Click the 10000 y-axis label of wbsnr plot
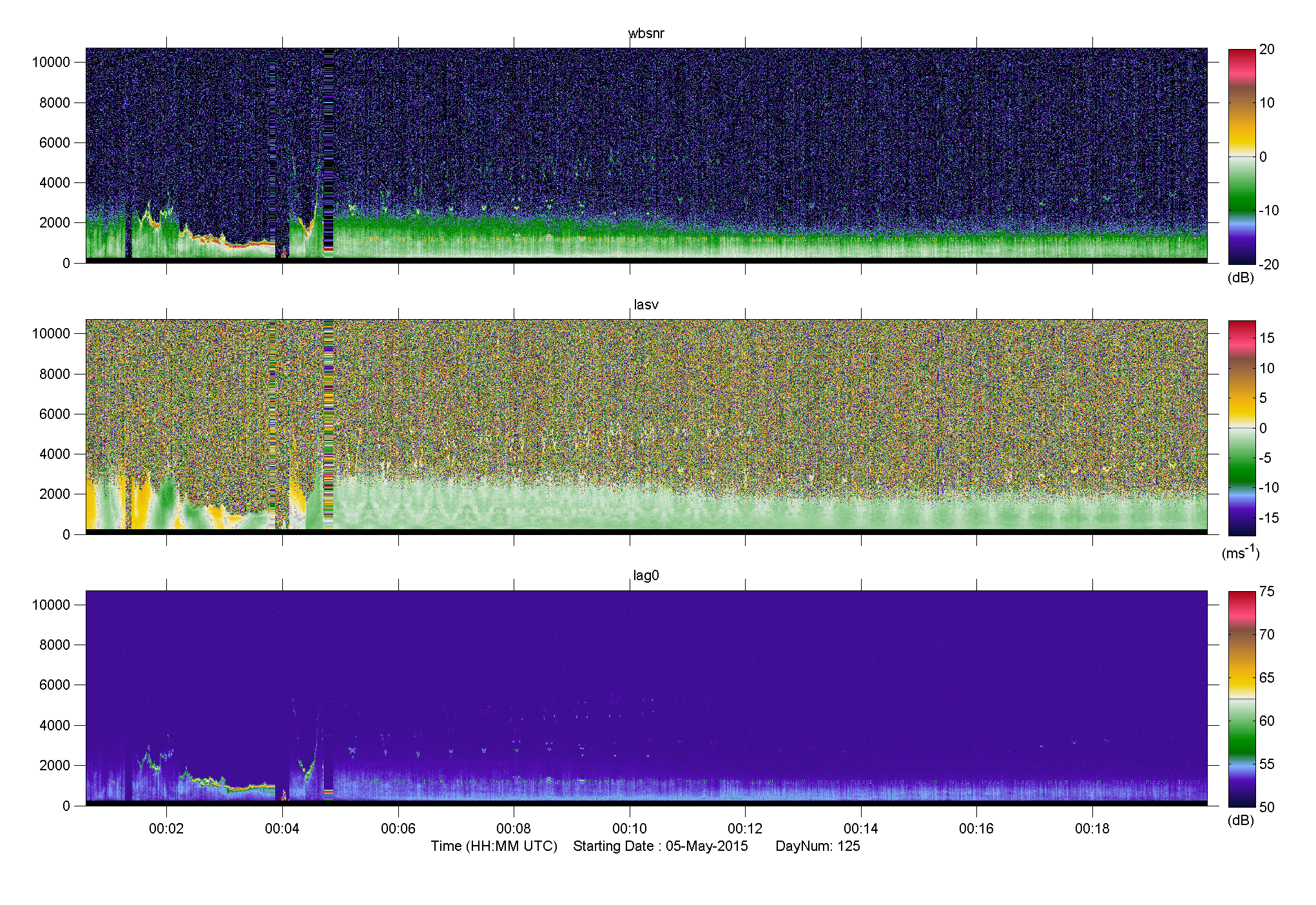1316x905 pixels. 51,63
